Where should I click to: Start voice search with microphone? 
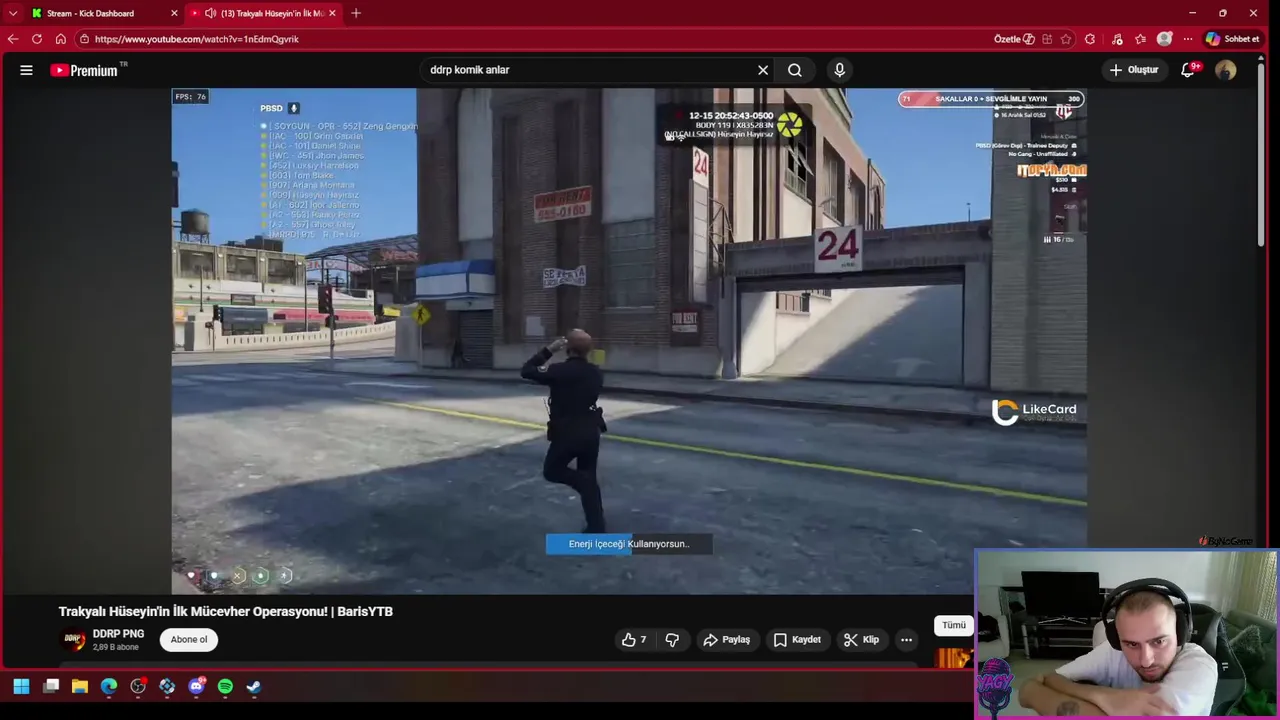click(839, 70)
